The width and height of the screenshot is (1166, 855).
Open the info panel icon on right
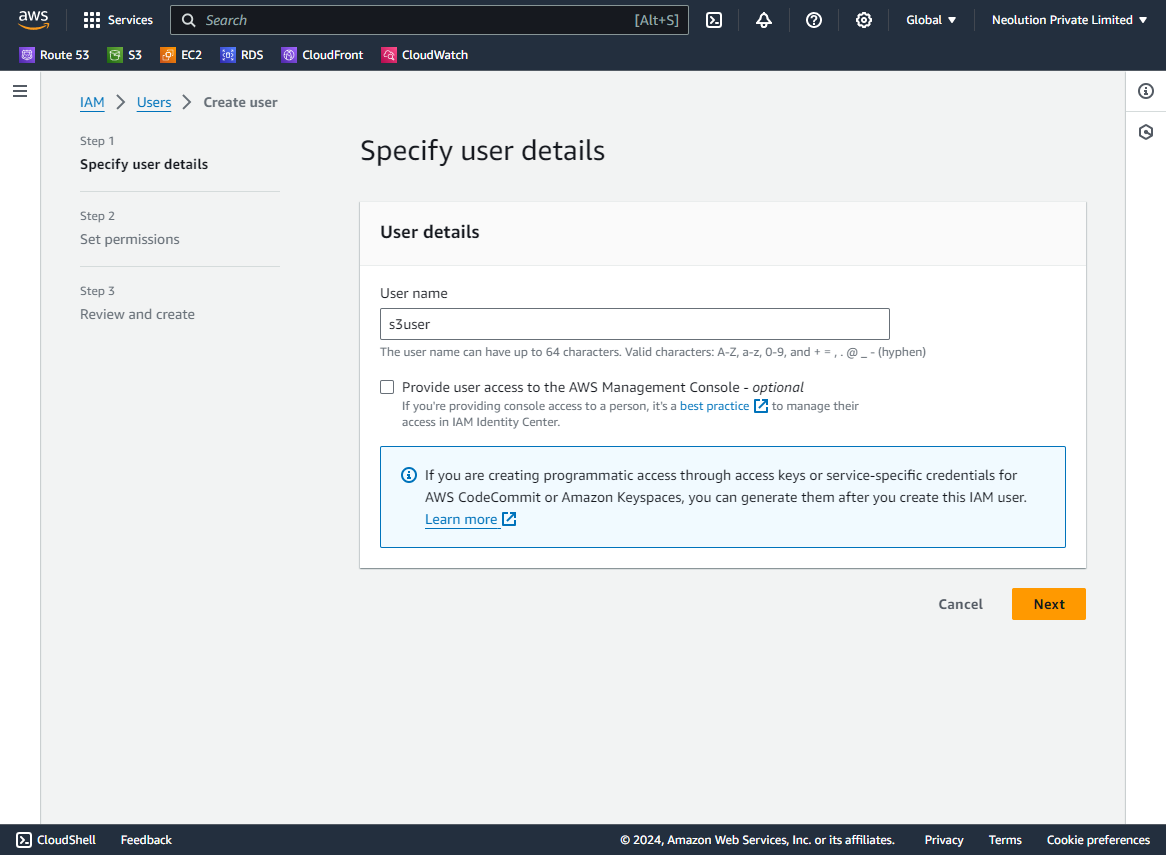1146,91
